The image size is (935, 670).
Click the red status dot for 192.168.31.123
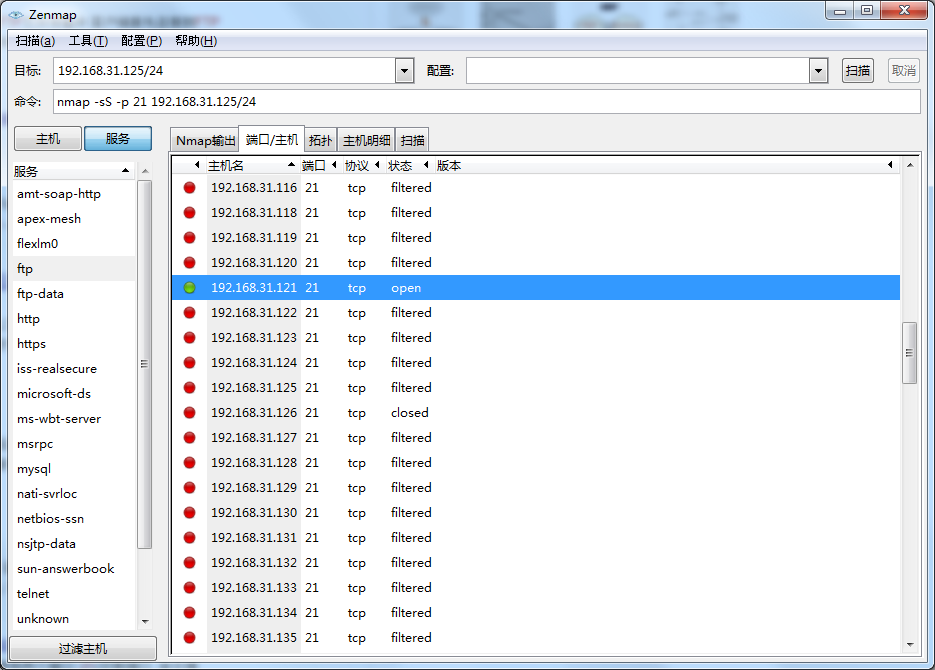[x=190, y=338]
